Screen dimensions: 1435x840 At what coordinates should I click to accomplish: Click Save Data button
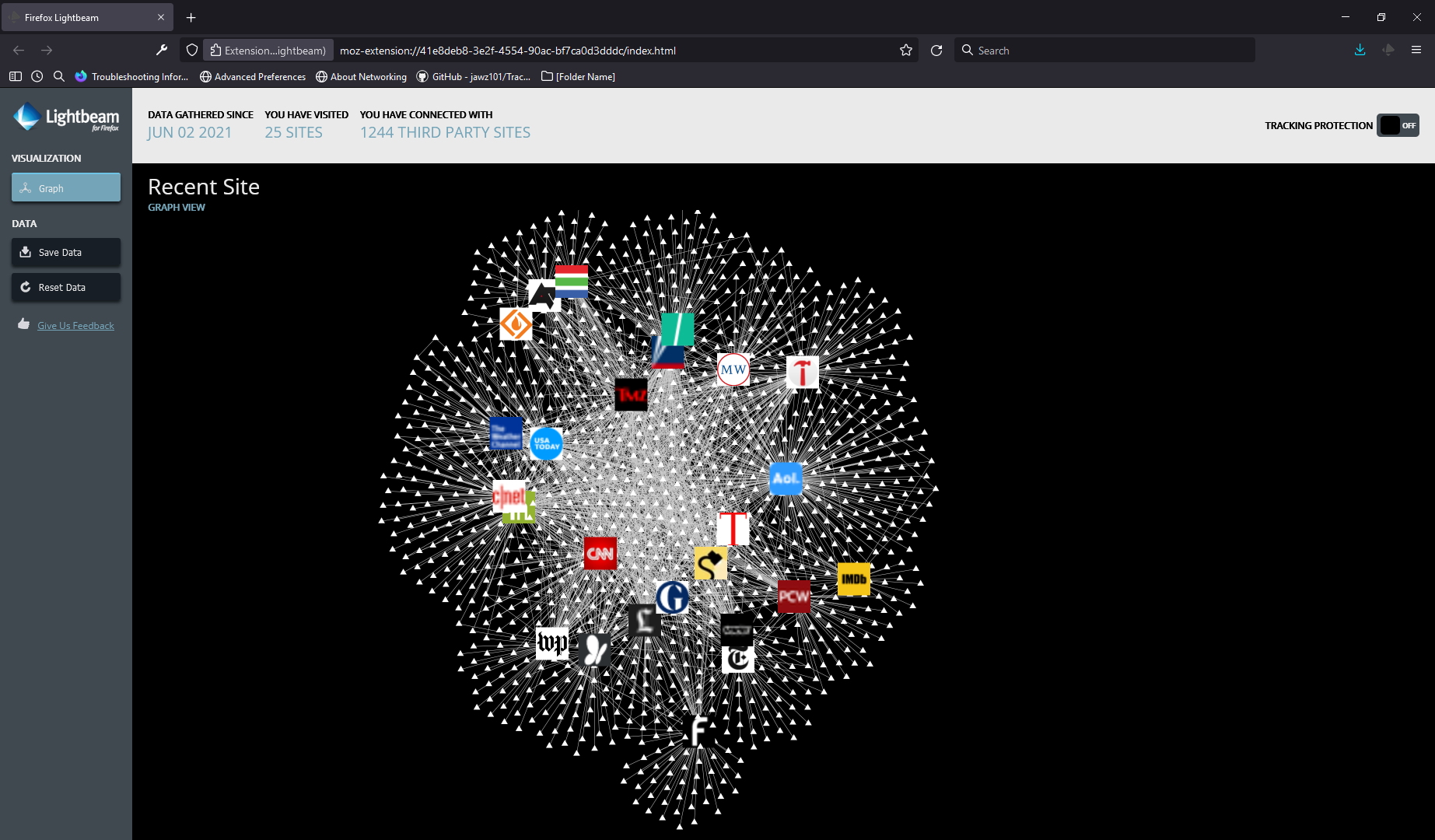point(66,252)
